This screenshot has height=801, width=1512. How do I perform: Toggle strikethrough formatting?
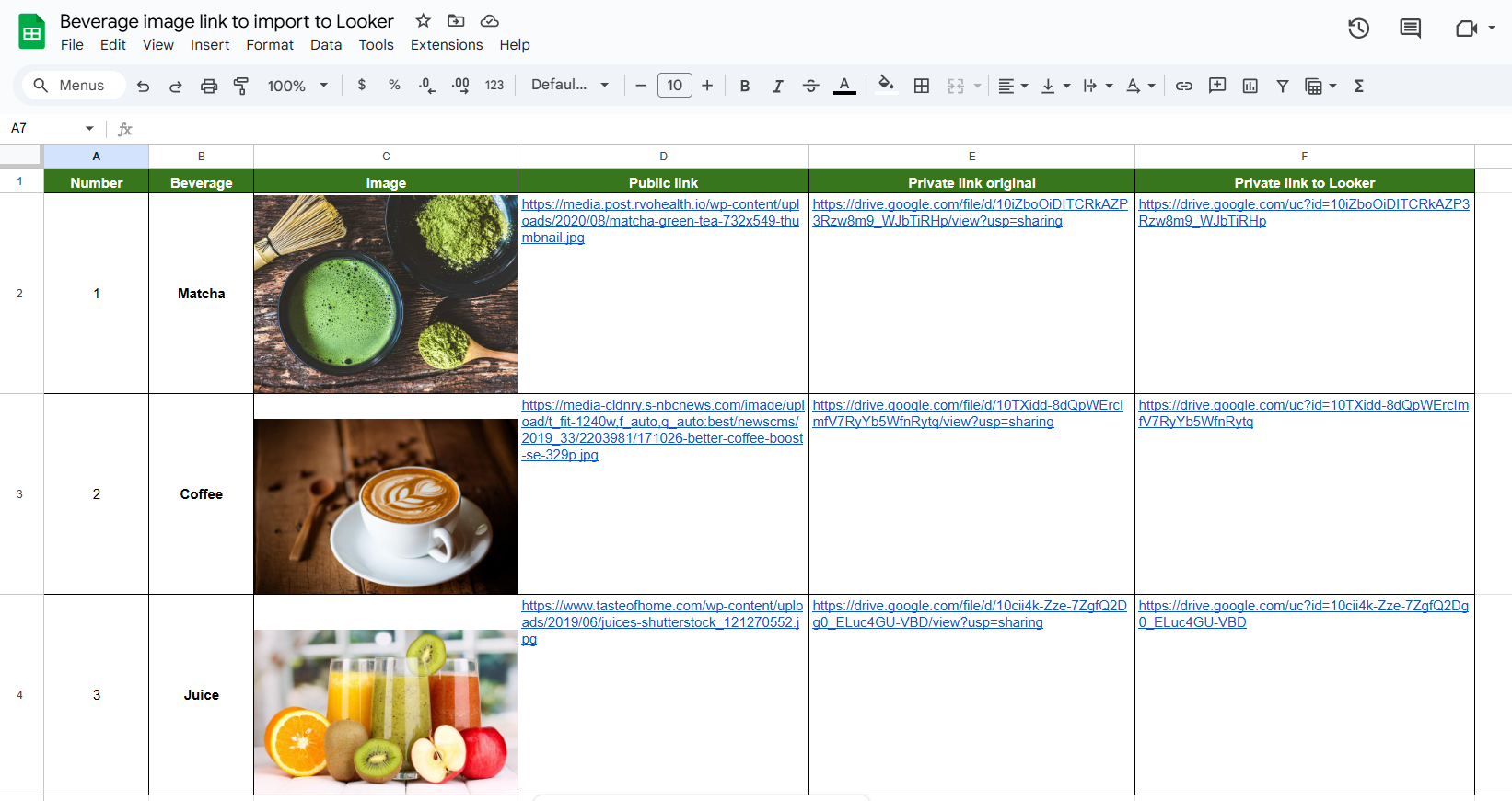click(810, 86)
